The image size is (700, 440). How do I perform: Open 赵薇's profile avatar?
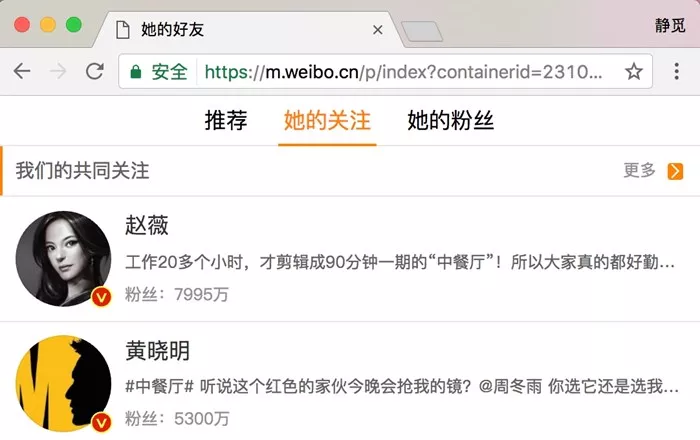pyautogui.click(x=63, y=259)
